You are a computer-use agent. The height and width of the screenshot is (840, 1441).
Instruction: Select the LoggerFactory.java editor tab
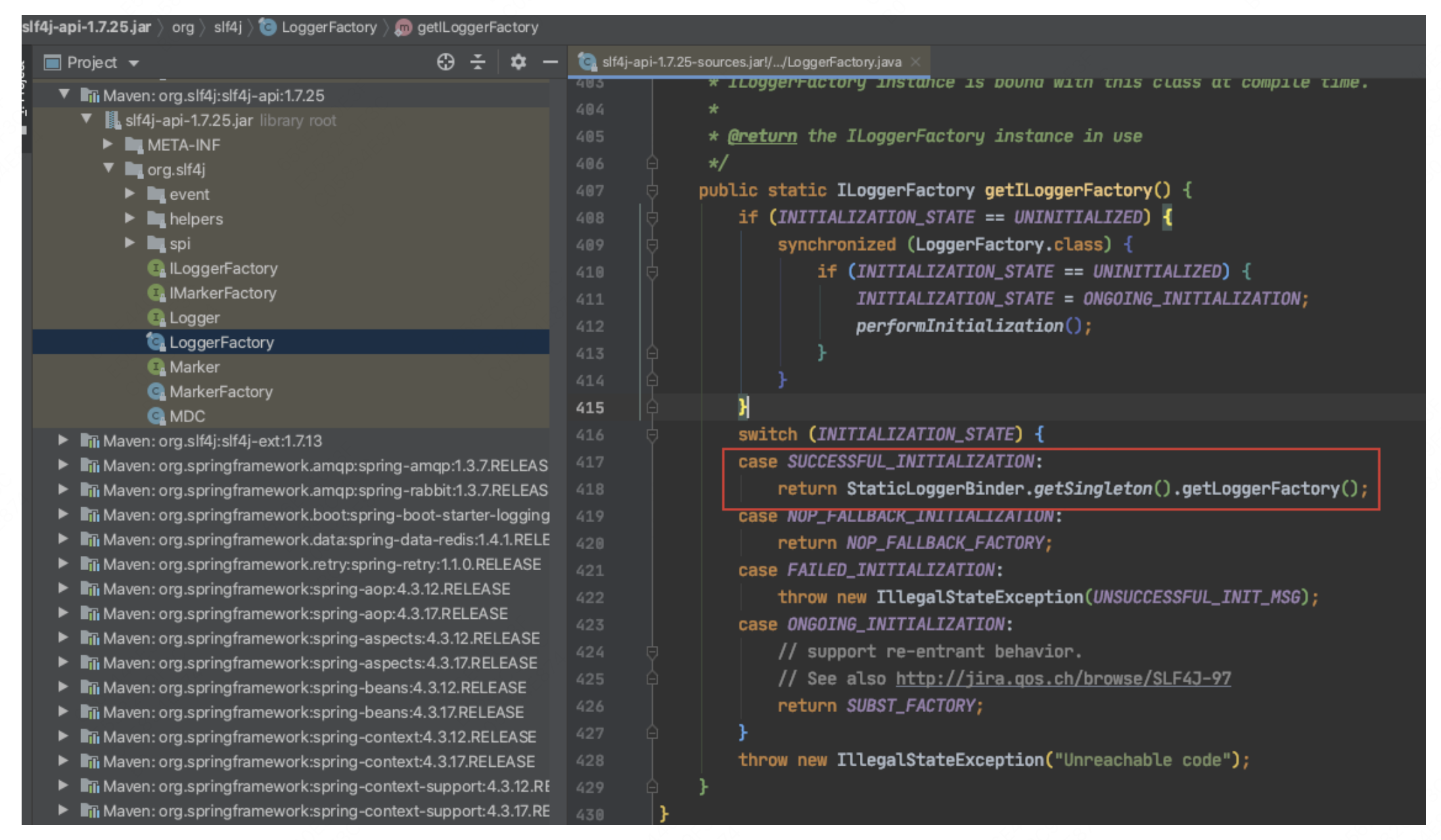click(x=751, y=62)
